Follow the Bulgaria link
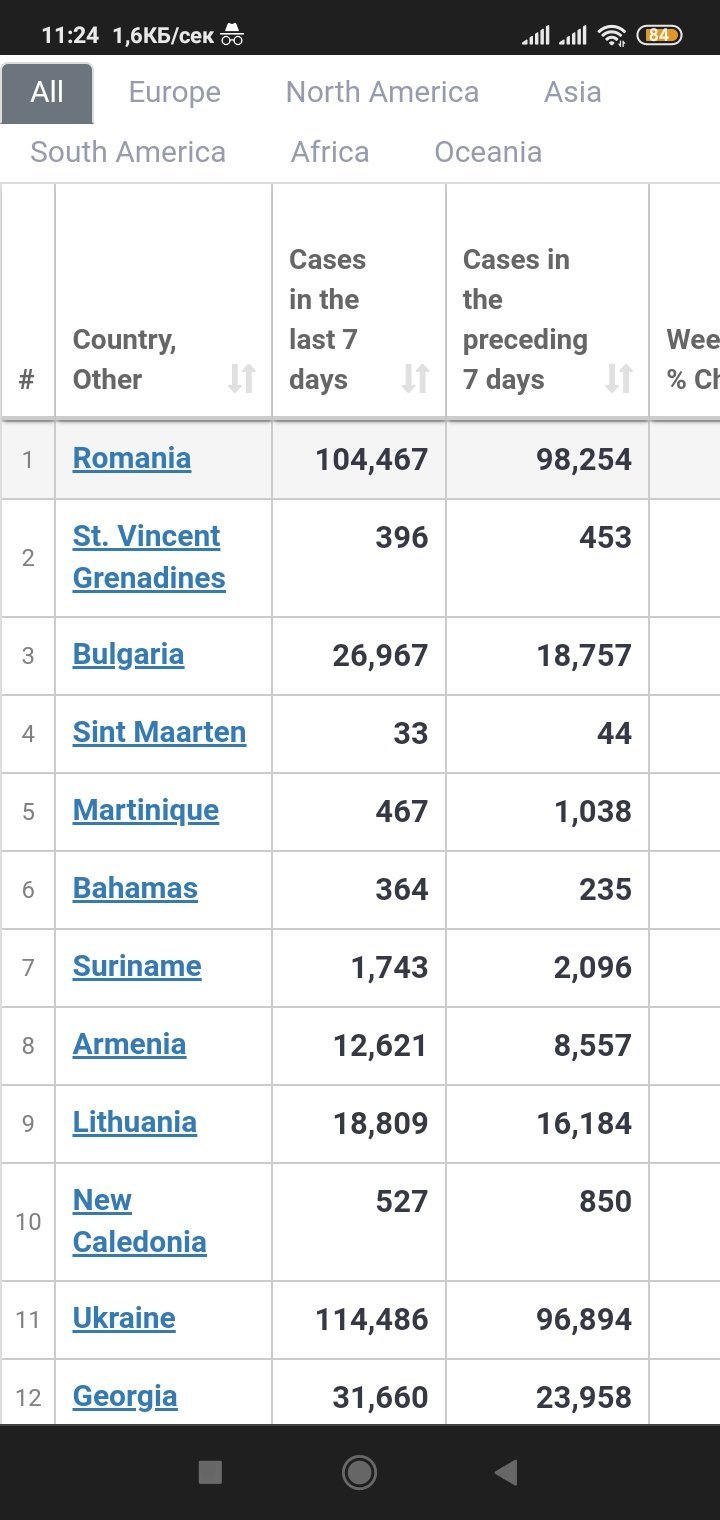The width and height of the screenshot is (720, 1520). point(128,654)
